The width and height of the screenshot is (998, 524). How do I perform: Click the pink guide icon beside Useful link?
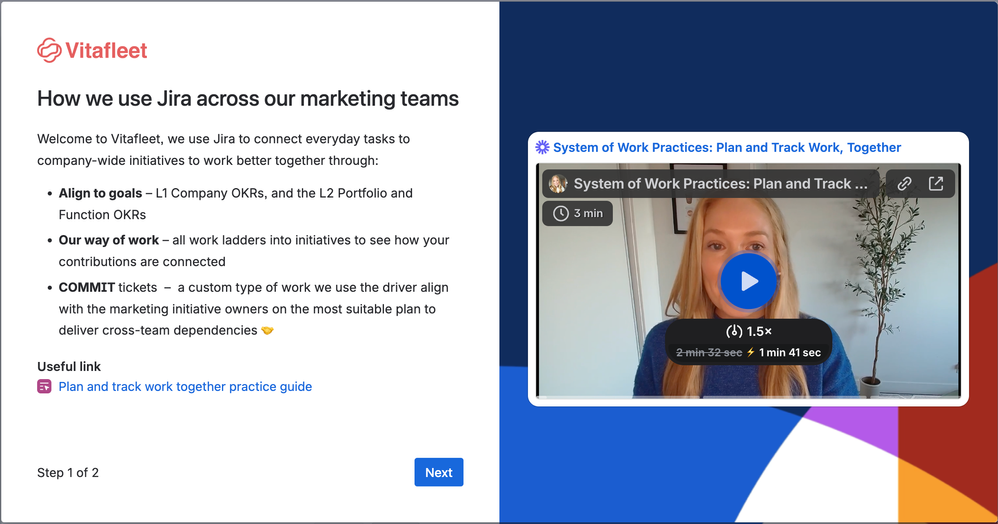coord(44,387)
